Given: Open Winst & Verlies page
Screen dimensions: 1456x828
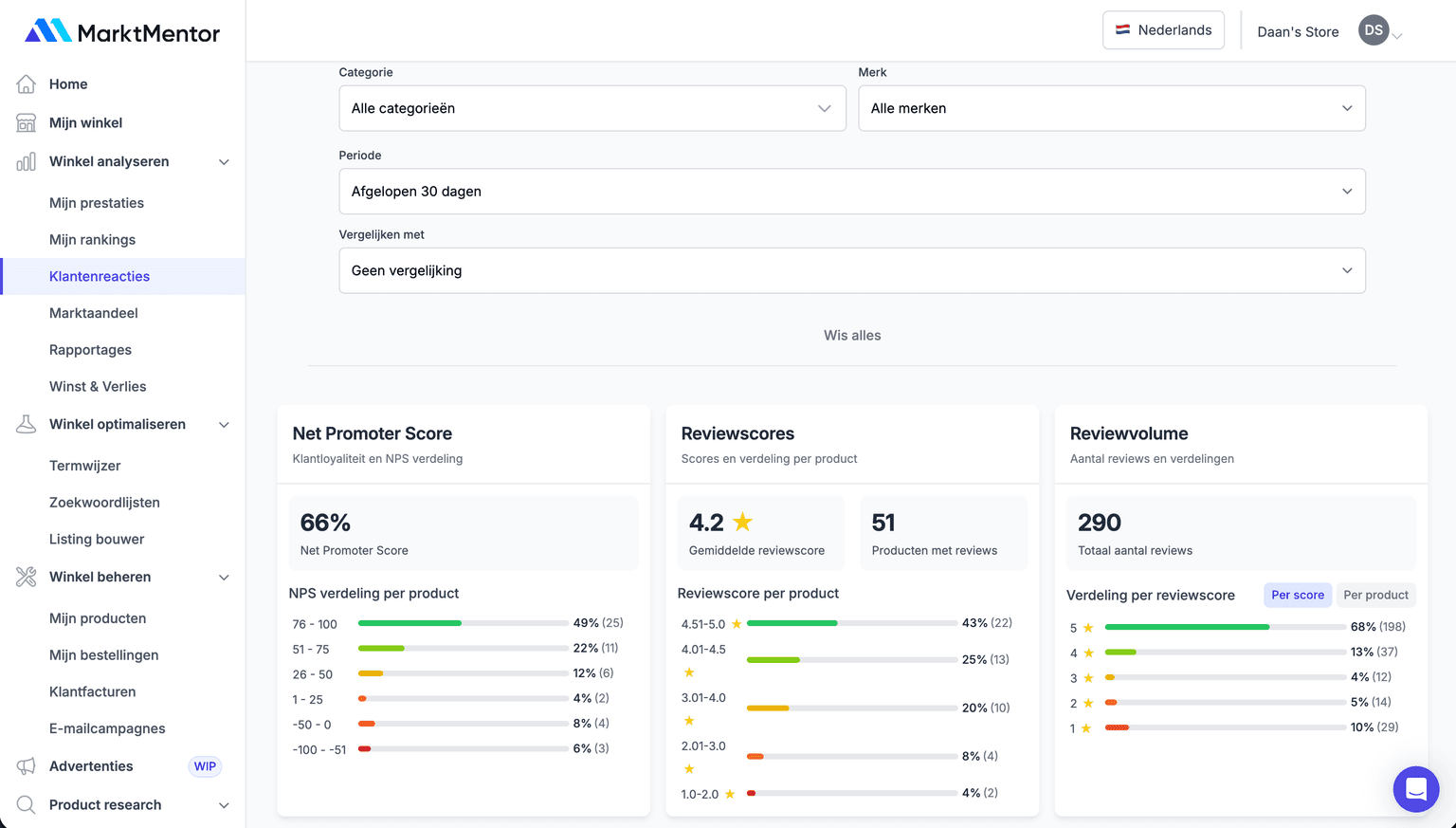Looking at the screenshot, I should [x=97, y=386].
